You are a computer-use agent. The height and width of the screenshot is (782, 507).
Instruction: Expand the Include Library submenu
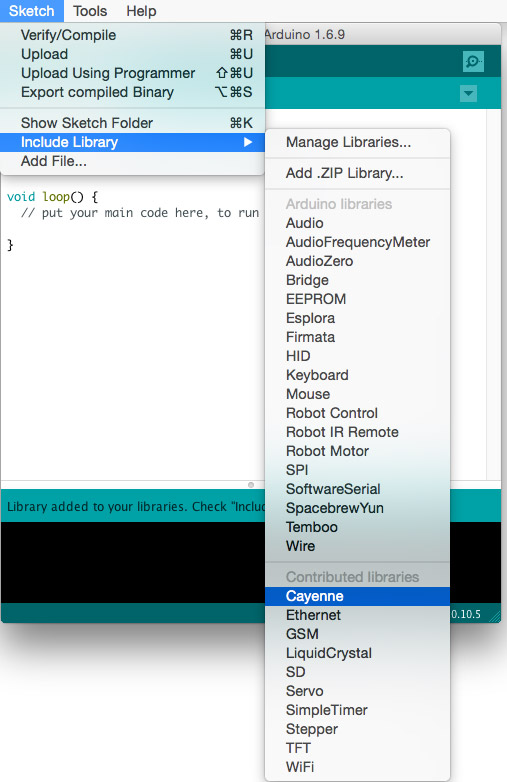click(132, 142)
